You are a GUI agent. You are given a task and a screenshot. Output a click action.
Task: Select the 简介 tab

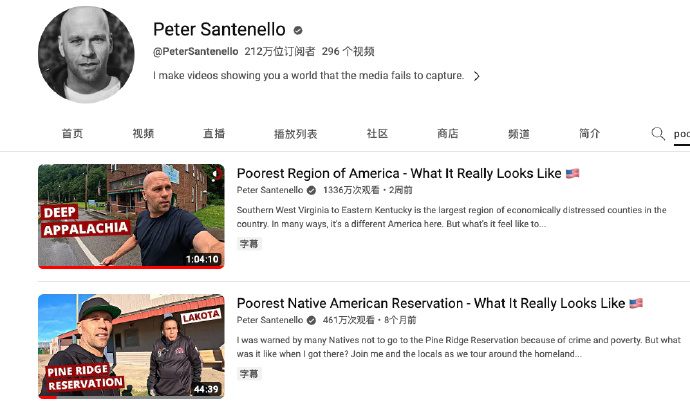[589, 134]
